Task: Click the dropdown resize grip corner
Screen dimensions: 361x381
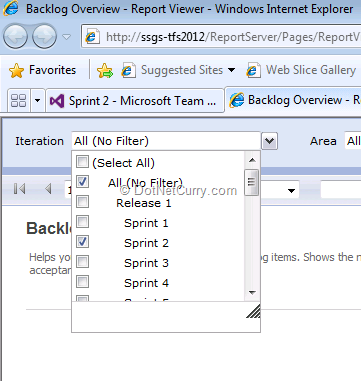Action: [x=253, y=311]
